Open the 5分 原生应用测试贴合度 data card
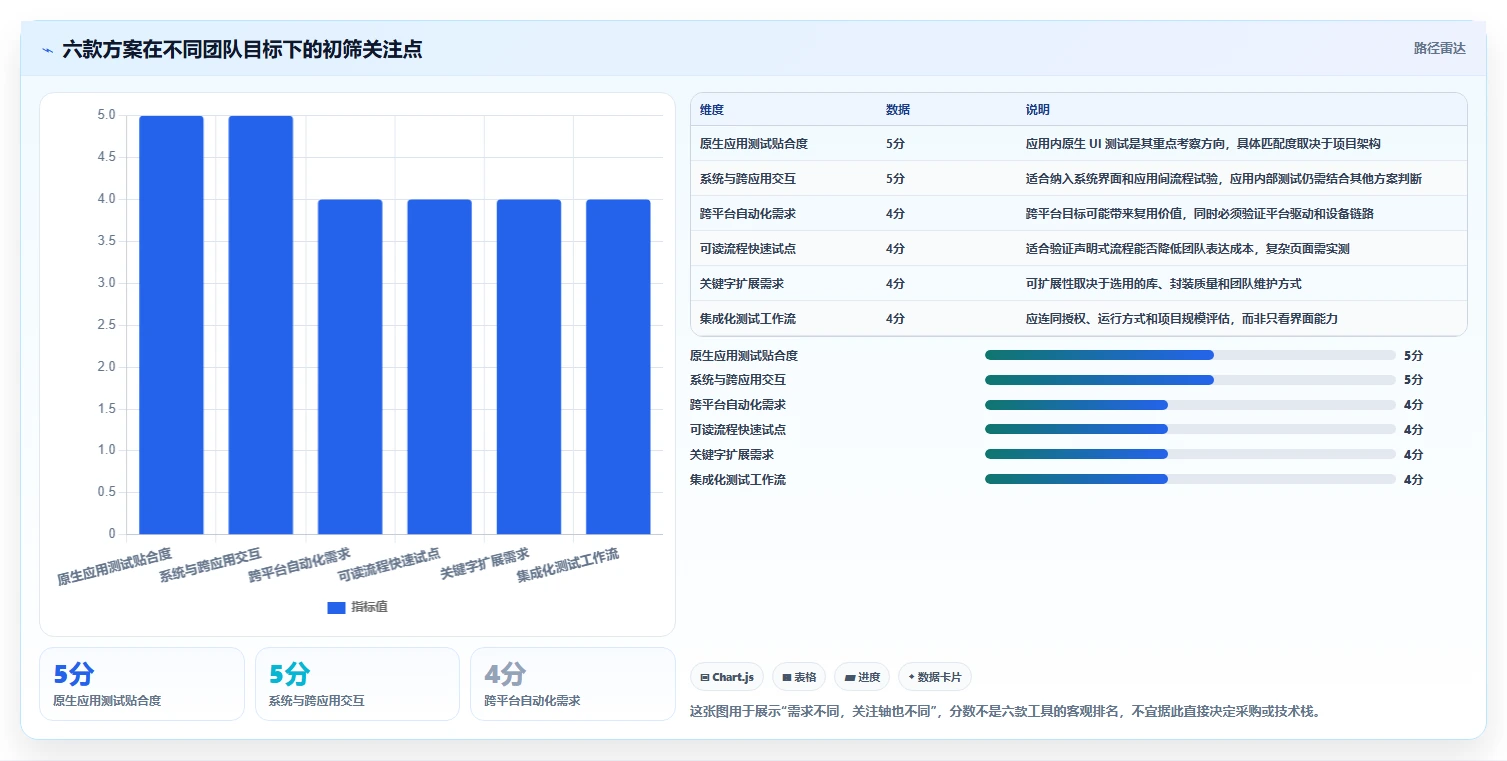Viewport: 1507px width, 761px height. 142,684
